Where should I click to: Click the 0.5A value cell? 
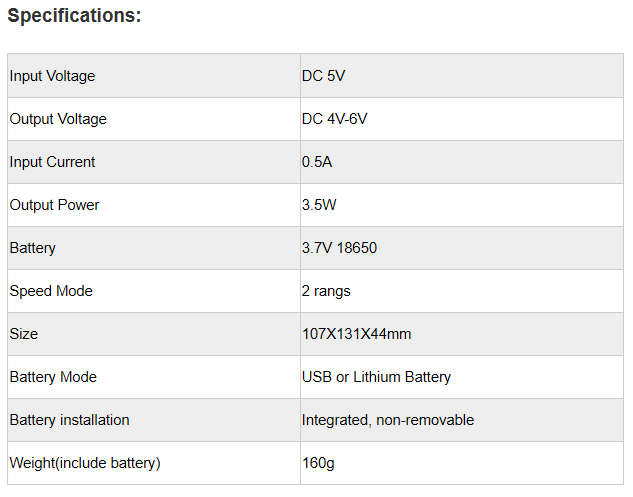tap(318, 162)
